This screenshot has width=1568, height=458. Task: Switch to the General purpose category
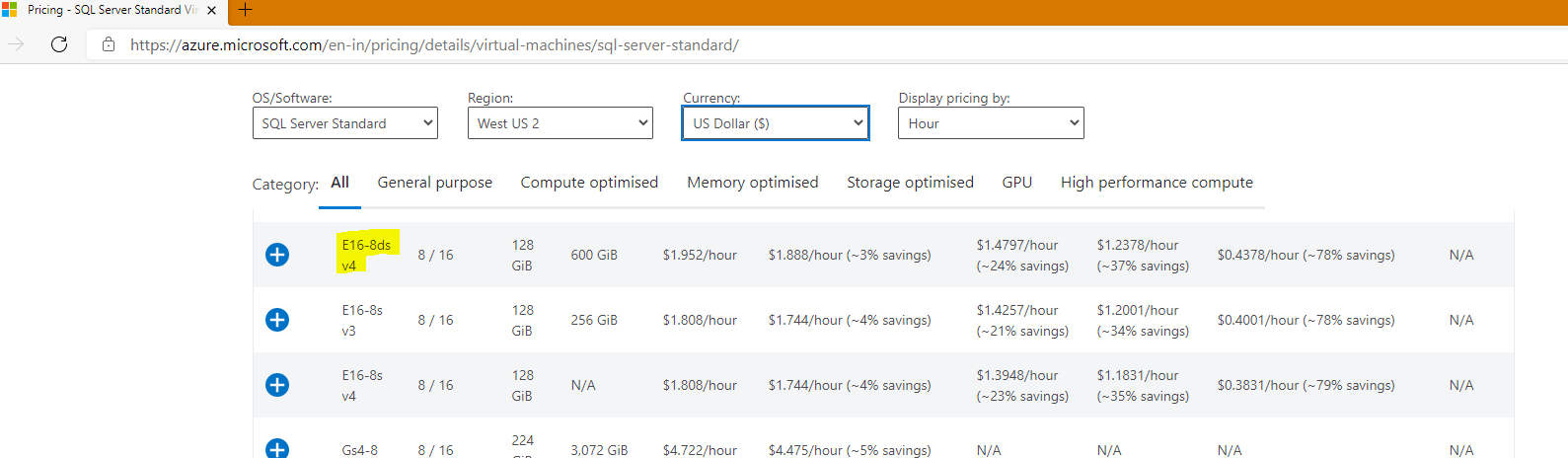435,183
